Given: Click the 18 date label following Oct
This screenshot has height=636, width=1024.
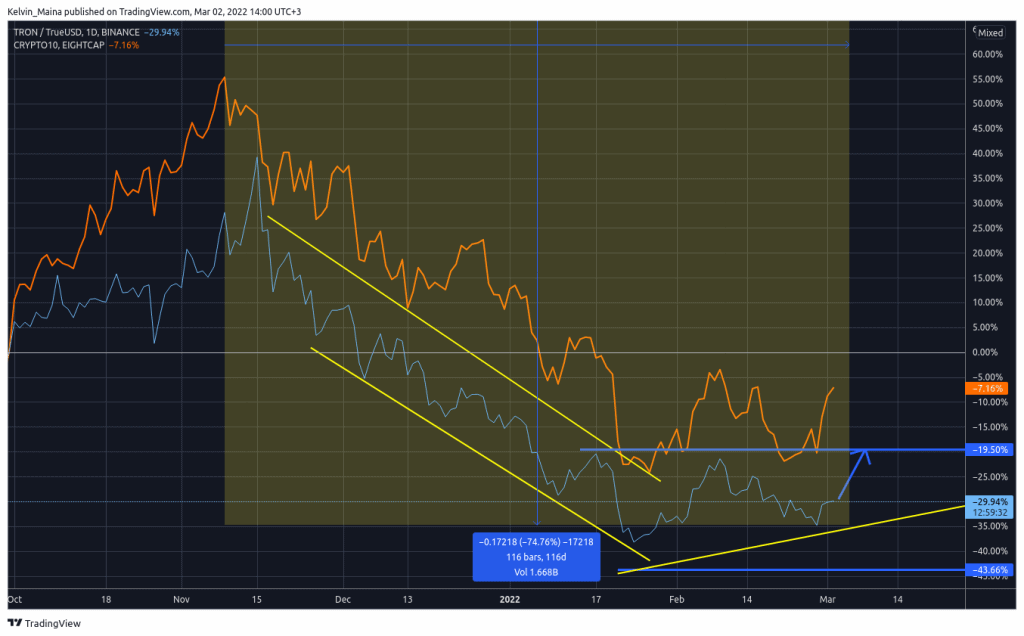Looking at the screenshot, I should tap(106, 599).
